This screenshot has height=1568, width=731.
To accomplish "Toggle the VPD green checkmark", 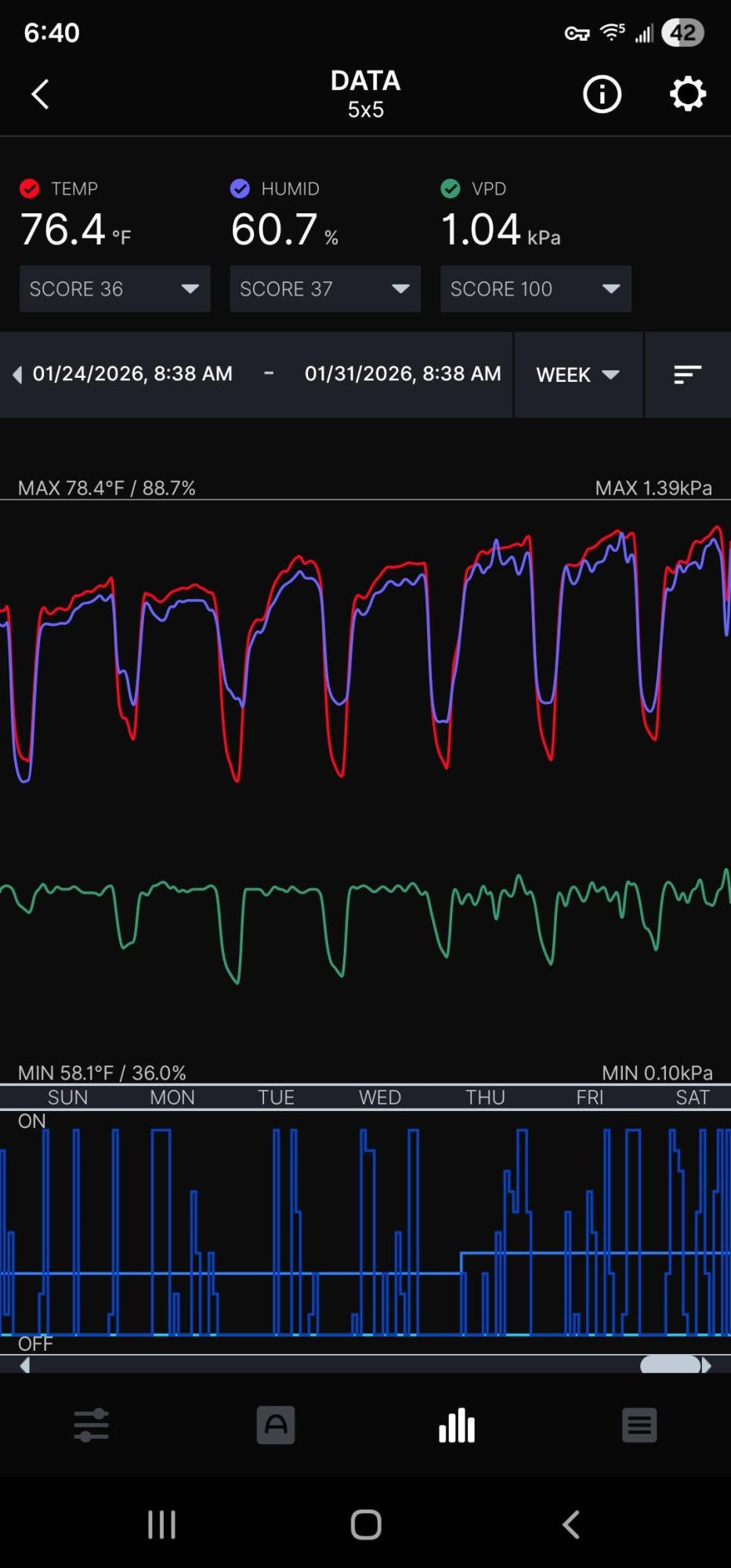I will 451,189.
